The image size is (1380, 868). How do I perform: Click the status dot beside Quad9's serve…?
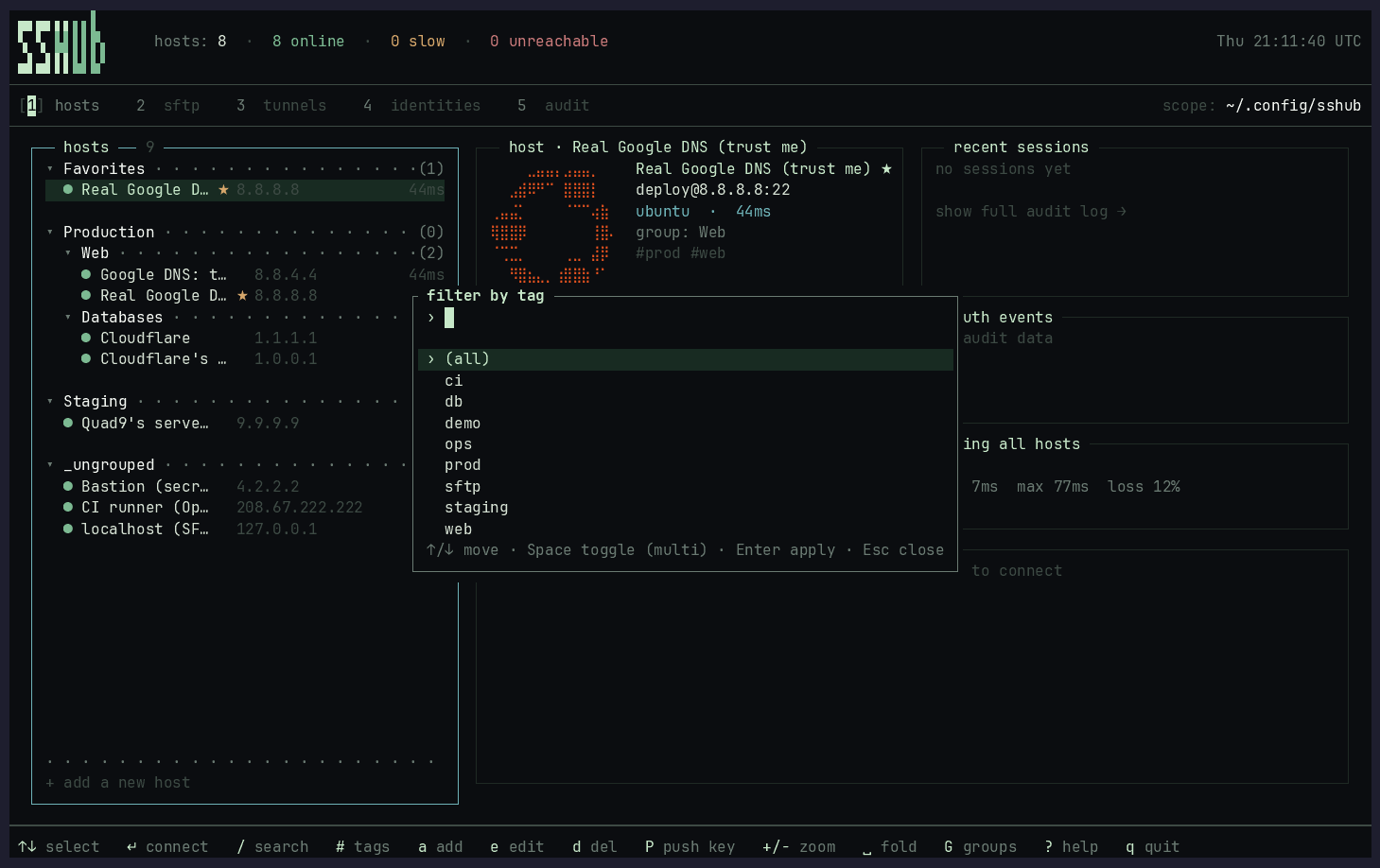(68, 423)
